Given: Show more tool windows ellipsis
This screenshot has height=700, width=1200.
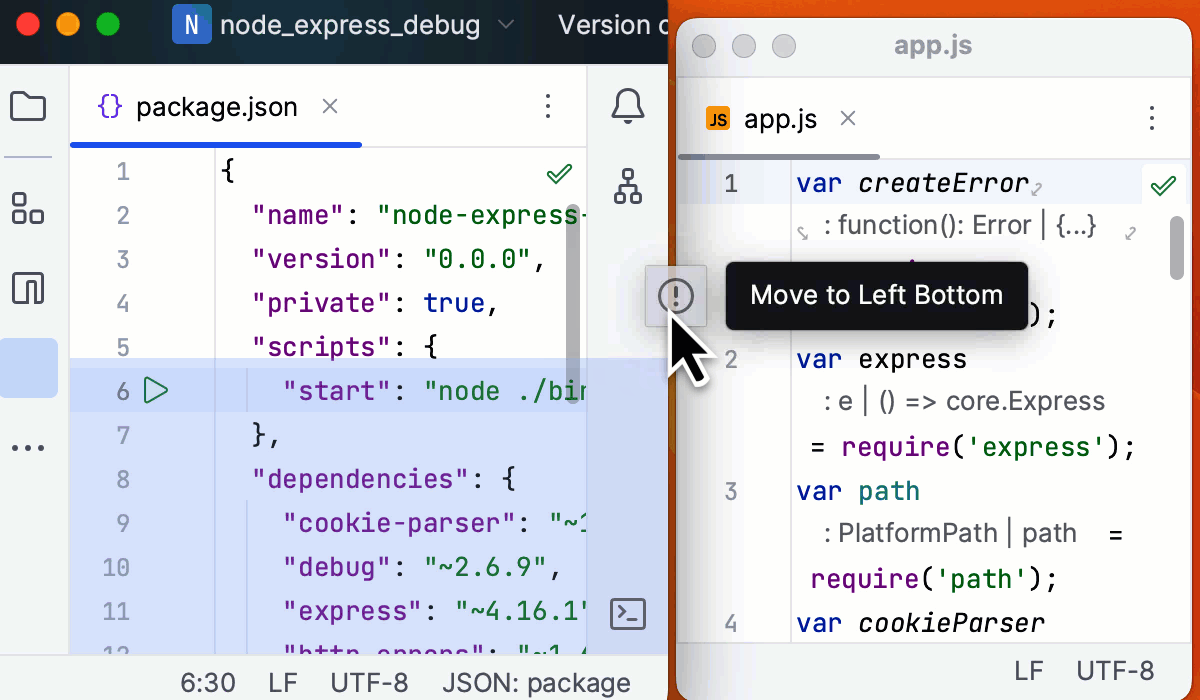Looking at the screenshot, I should coord(28,449).
